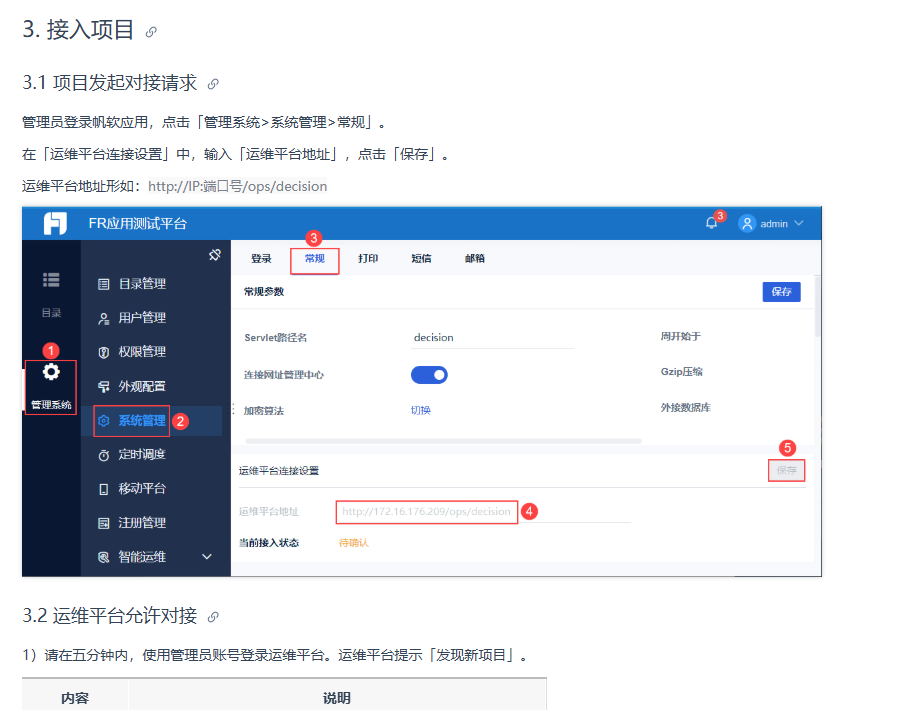Click the anchor link icon beside 3. 接入项目
The width and height of the screenshot is (912, 710).
tap(151, 32)
